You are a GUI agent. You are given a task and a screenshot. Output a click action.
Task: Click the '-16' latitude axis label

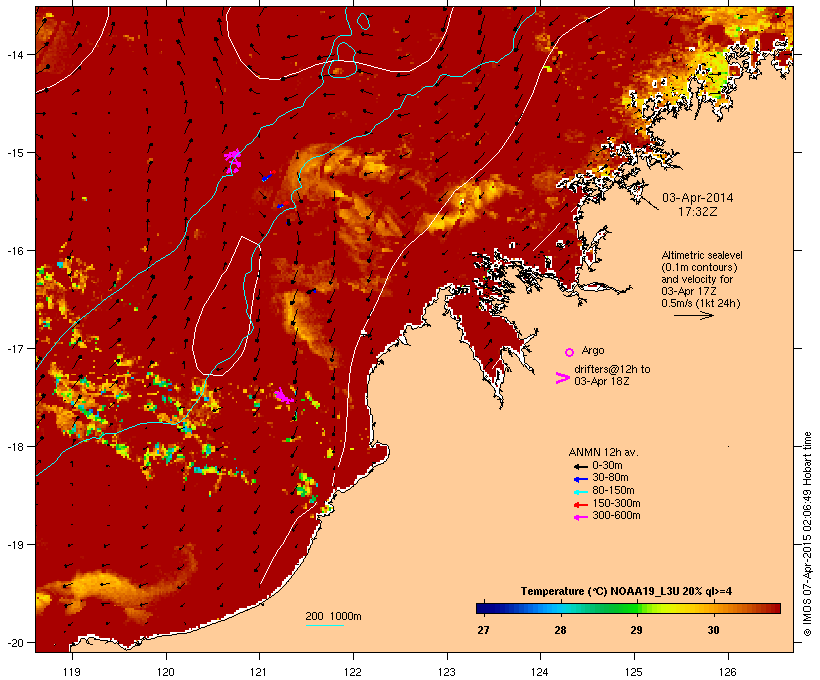click(x=14, y=251)
